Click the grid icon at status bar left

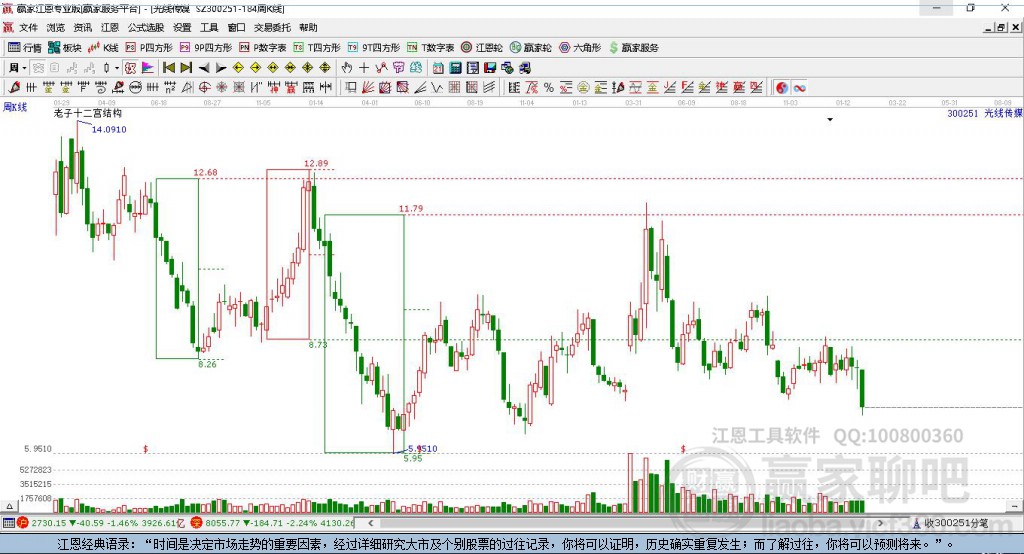(8, 523)
